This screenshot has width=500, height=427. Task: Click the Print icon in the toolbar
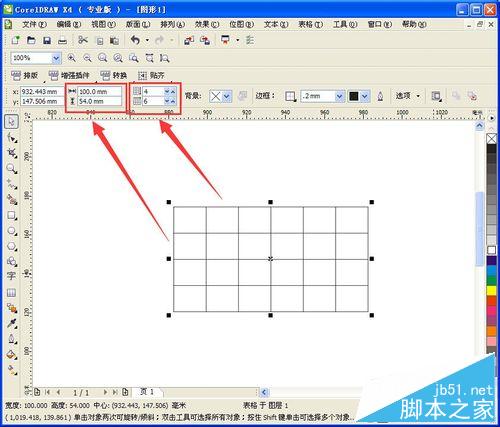point(62,41)
